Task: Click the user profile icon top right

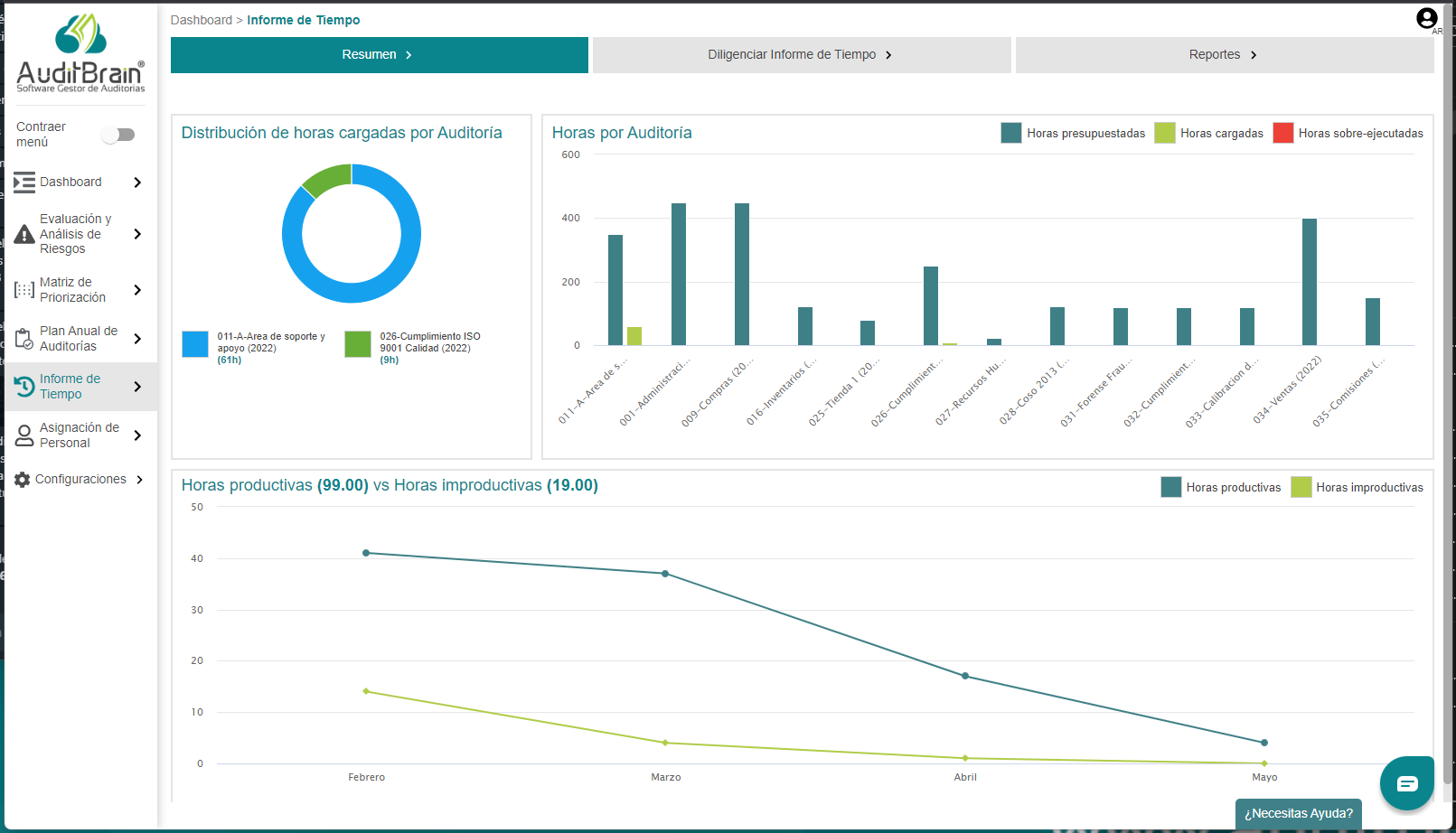Action: tap(1425, 17)
